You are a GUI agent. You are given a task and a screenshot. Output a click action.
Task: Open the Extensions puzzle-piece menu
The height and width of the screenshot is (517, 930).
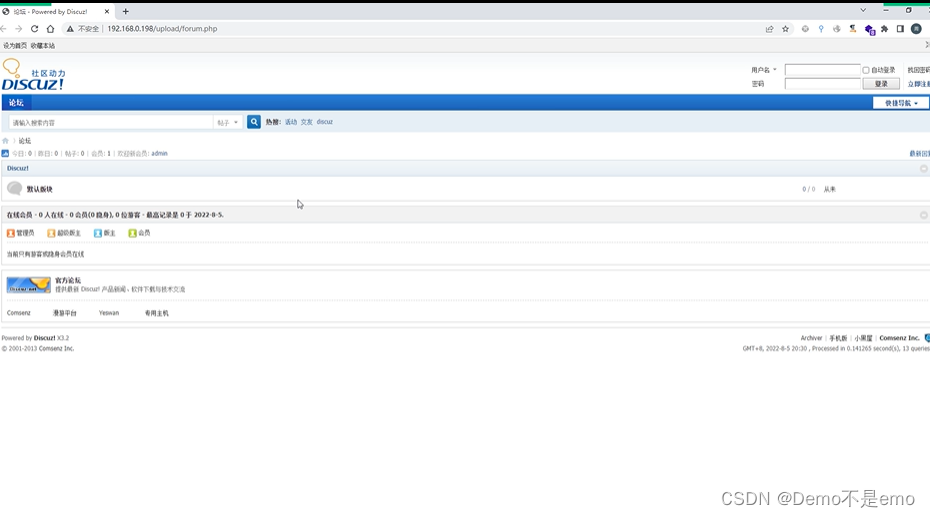[x=884, y=28]
